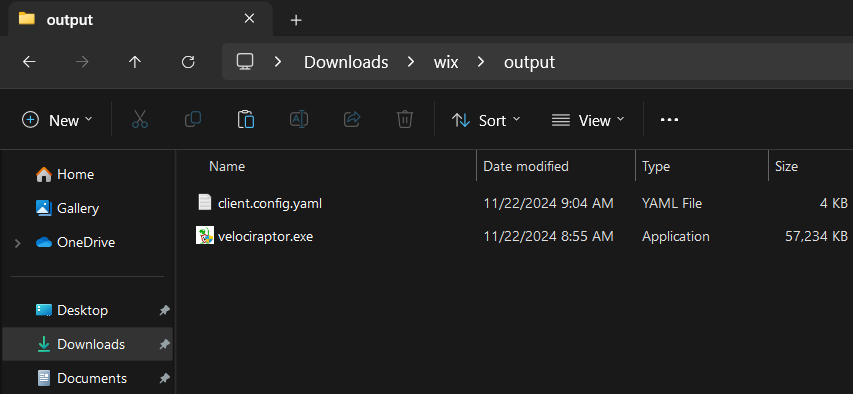Close the output tab

[x=249, y=19]
